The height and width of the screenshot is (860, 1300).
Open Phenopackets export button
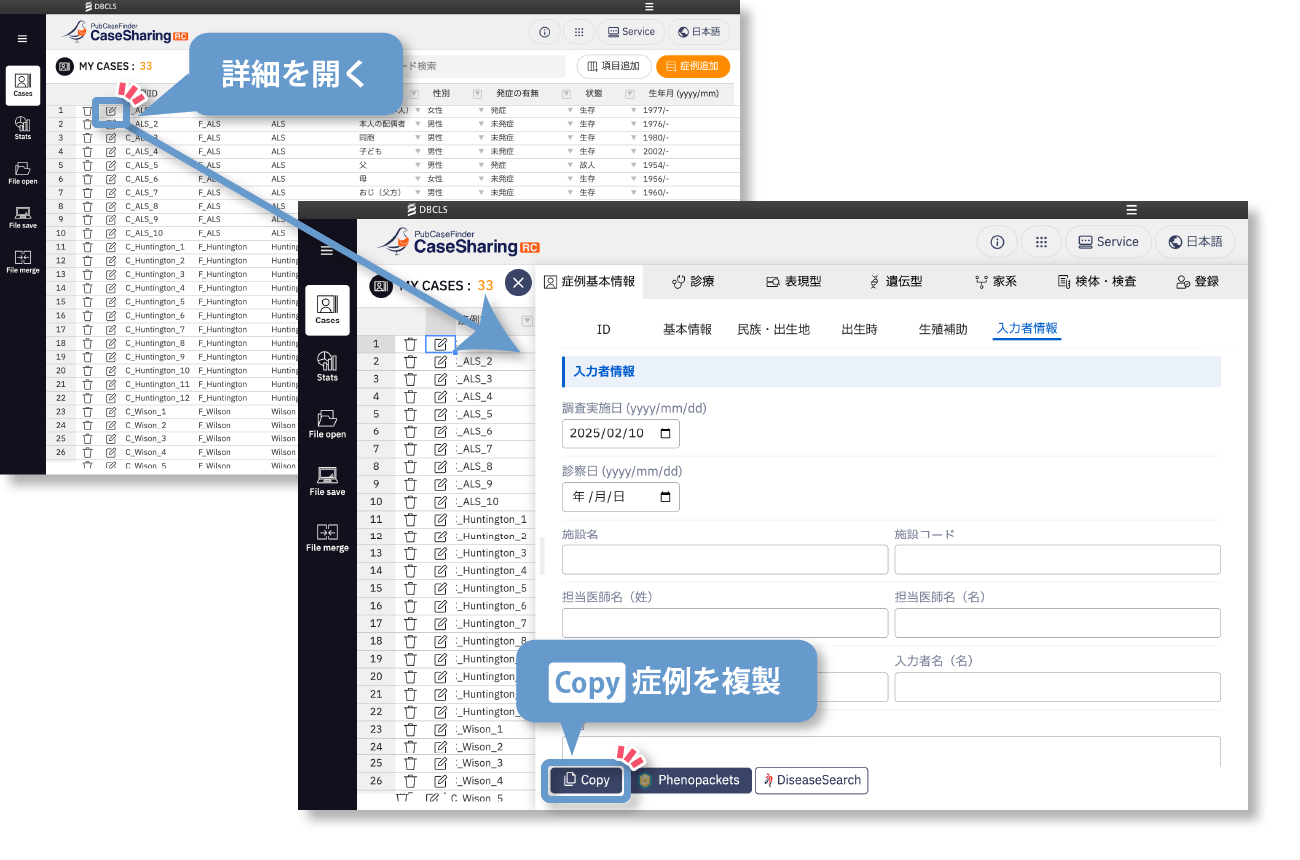[x=690, y=780]
